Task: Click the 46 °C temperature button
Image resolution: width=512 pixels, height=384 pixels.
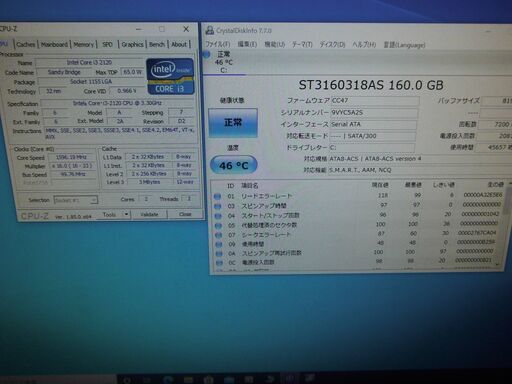Action: 234,165
